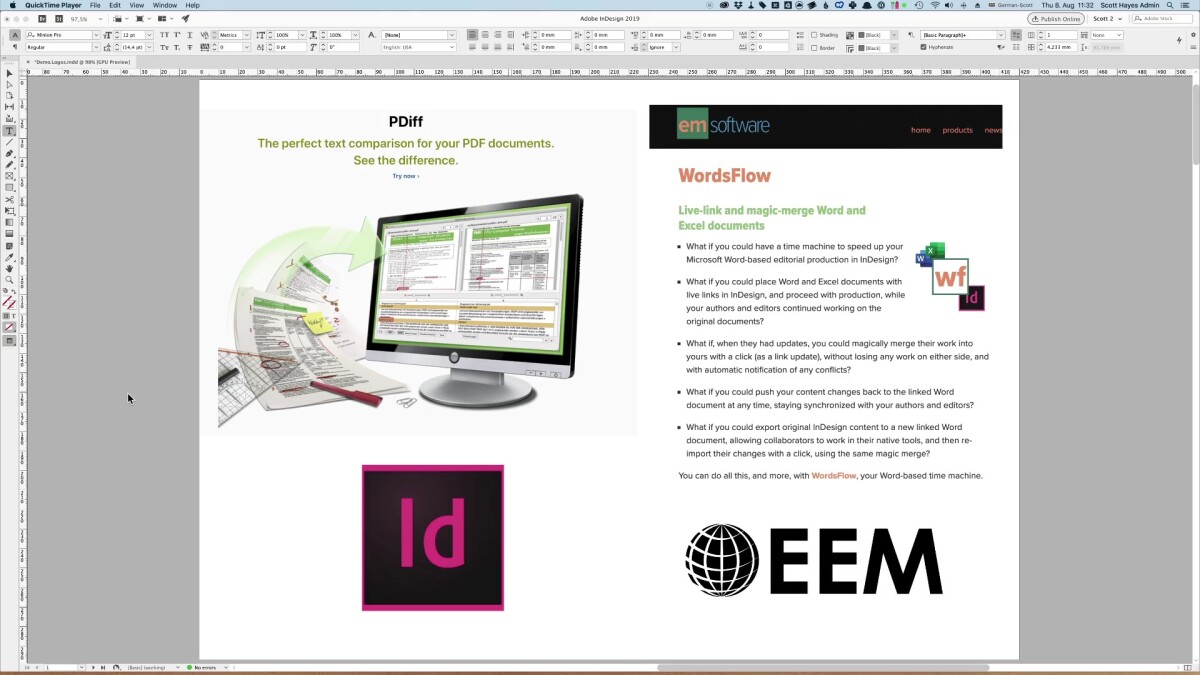The image size is (1200, 675).
Task: Open Adobe Bridge via Br icon
Action: coord(41,18)
